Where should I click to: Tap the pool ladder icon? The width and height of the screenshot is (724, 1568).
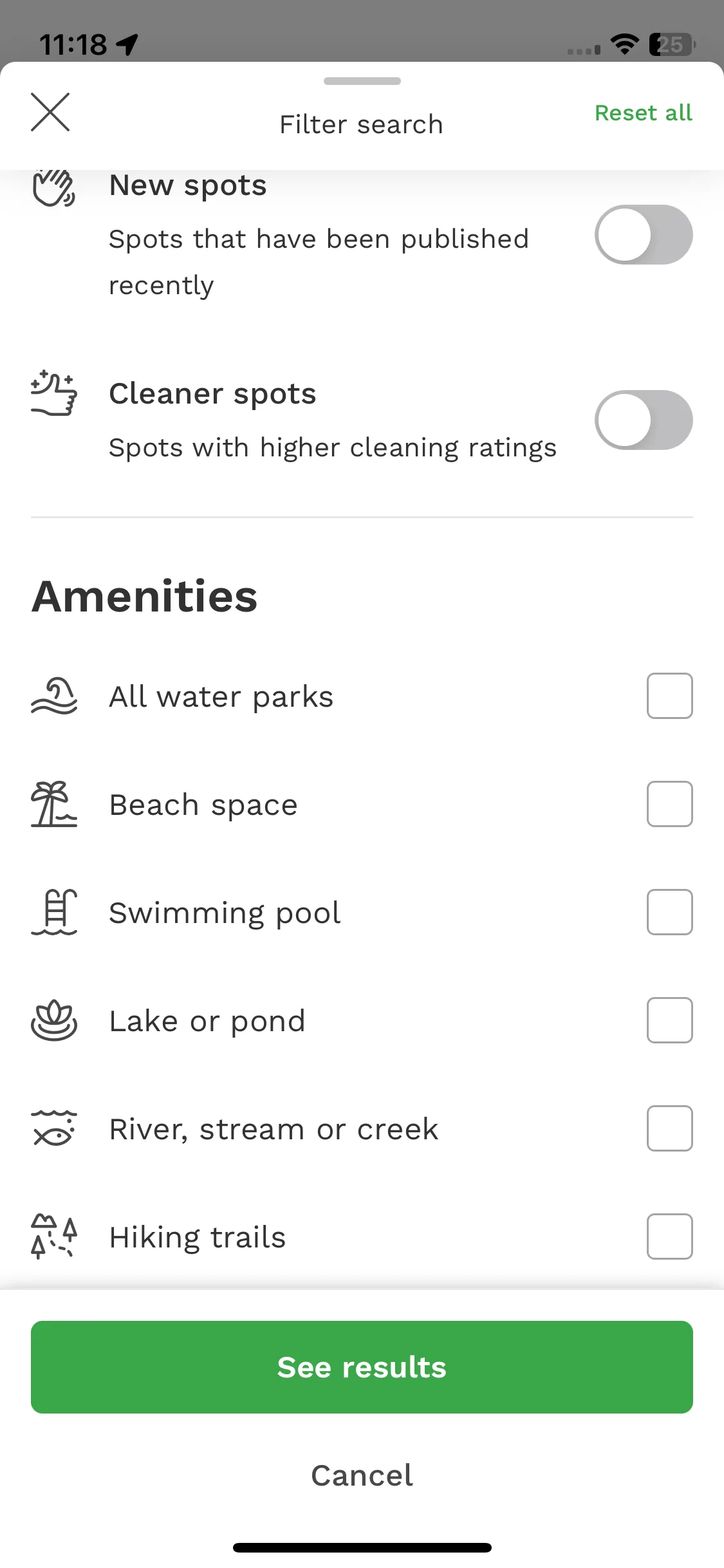tap(54, 912)
